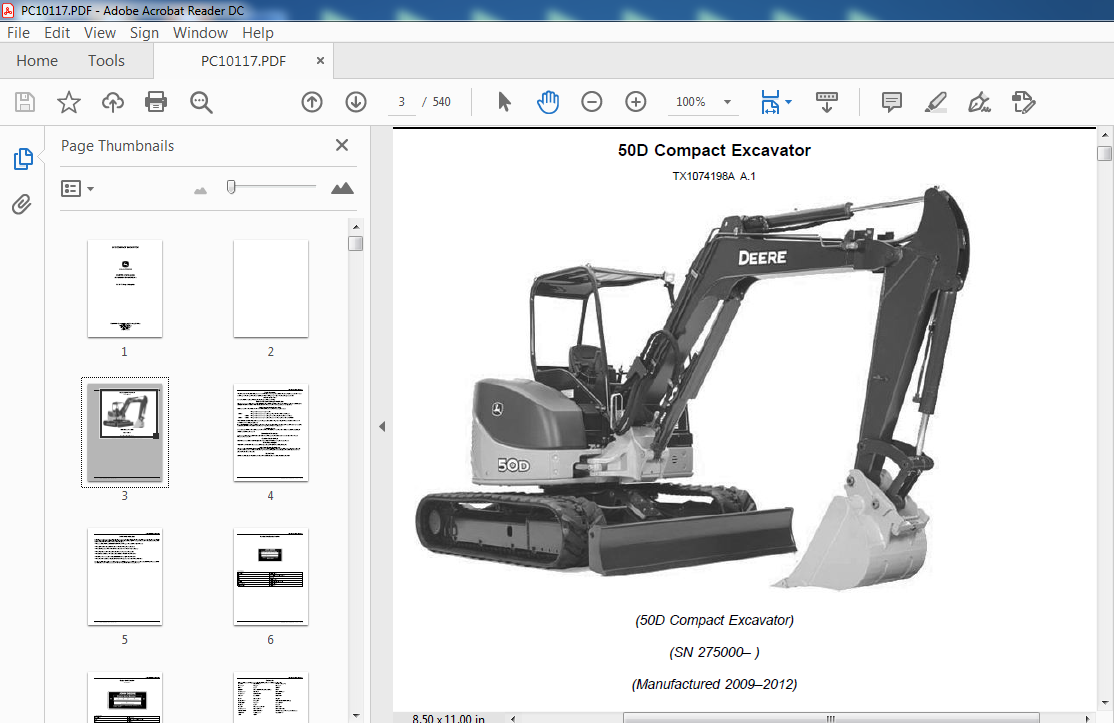The width and height of the screenshot is (1114, 723).
Task: Open the Attachments paperclip panel
Action: 22,205
